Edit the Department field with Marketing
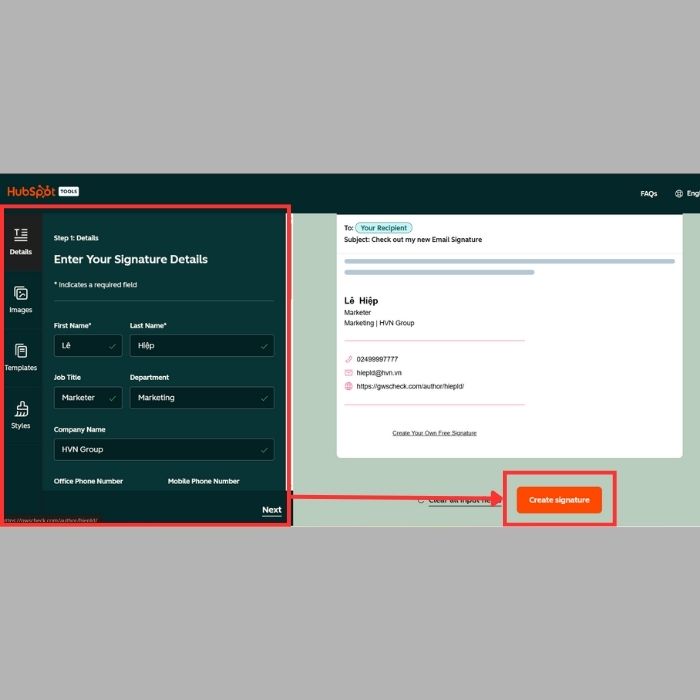Viewport: 700px width, 700px height. point(202,397)
